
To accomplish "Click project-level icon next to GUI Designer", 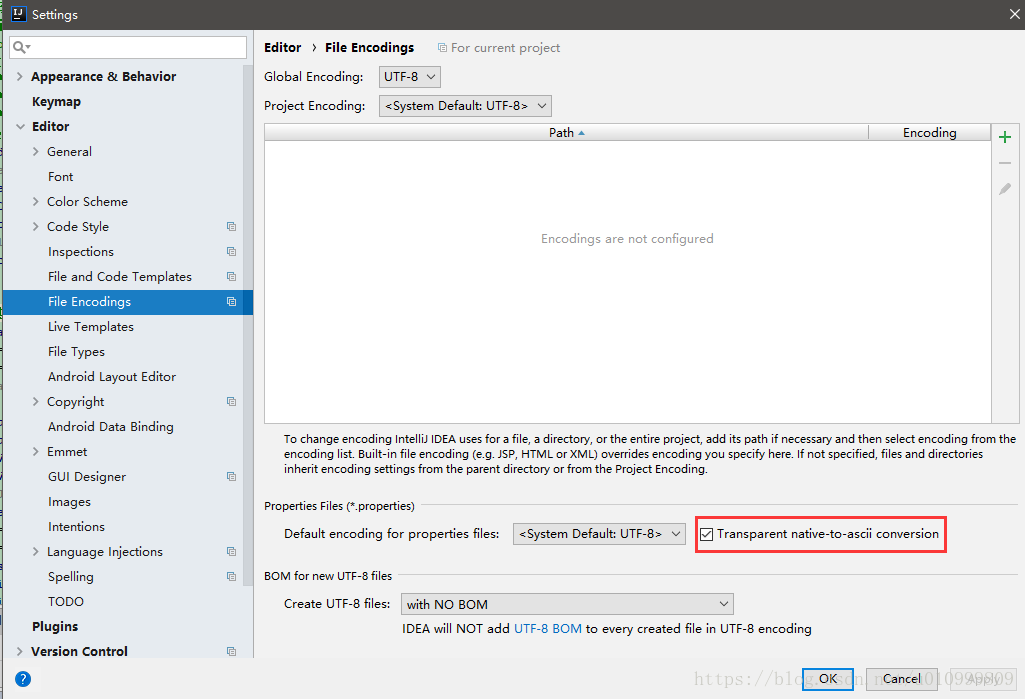I will tap(231, 477).
